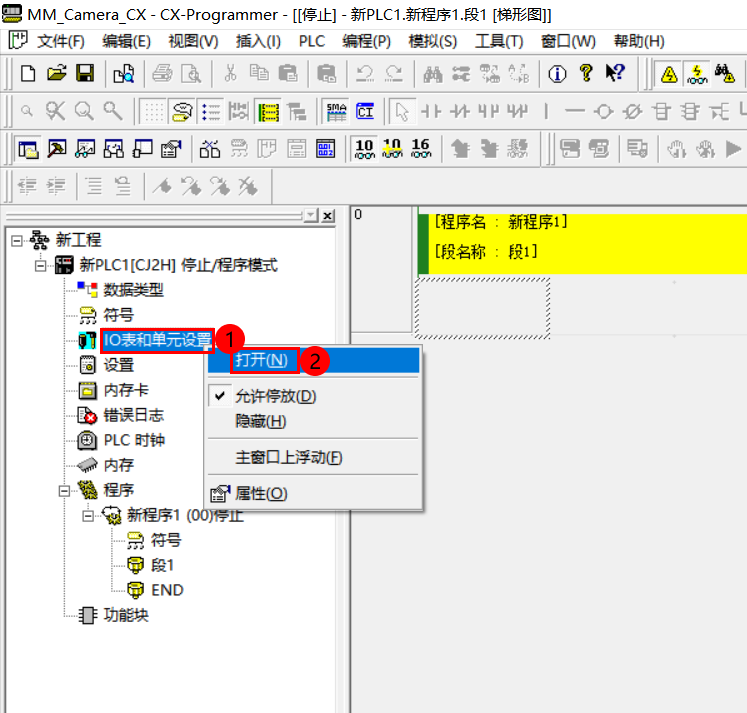
Task: Click the New file toolbar icon
Action: click(28, 73)
